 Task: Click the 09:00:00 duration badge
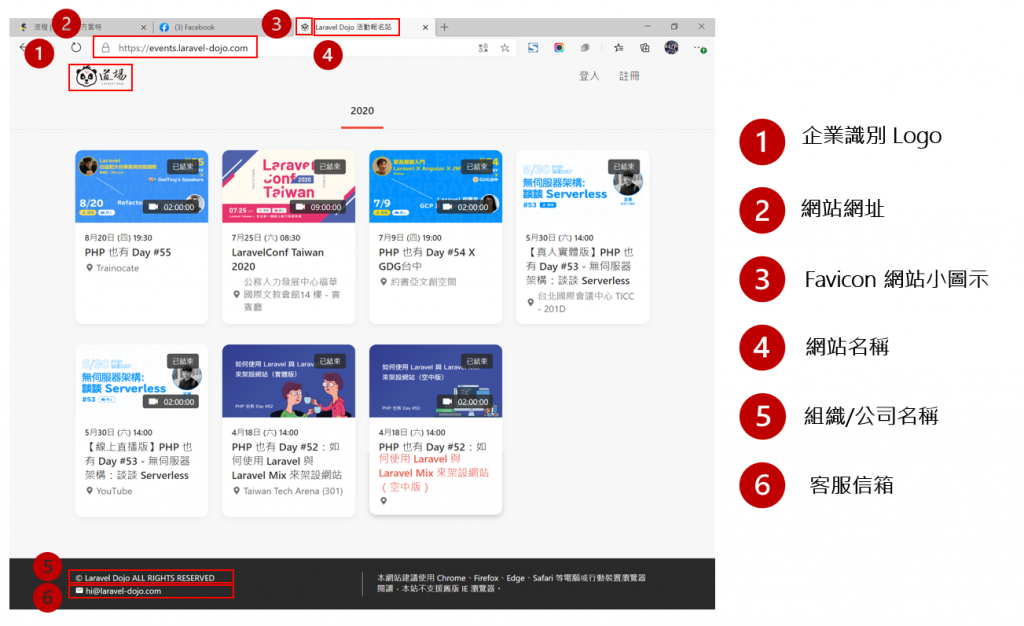(x=319, y=207)
